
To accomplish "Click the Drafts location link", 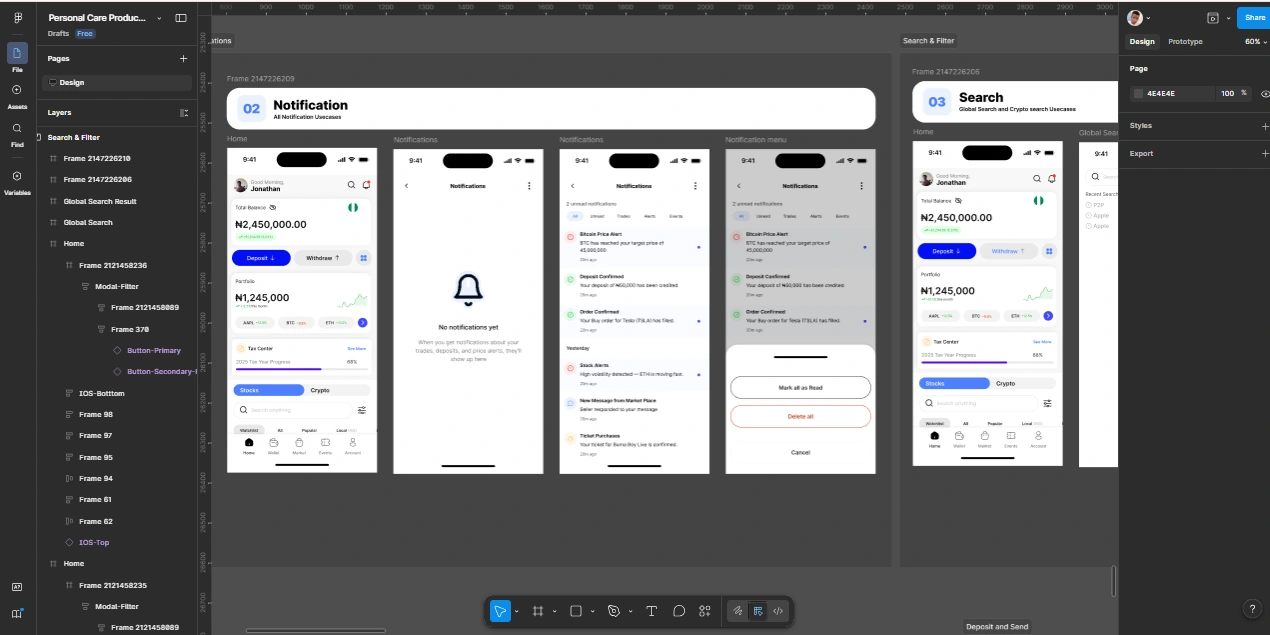I will 58,34.
